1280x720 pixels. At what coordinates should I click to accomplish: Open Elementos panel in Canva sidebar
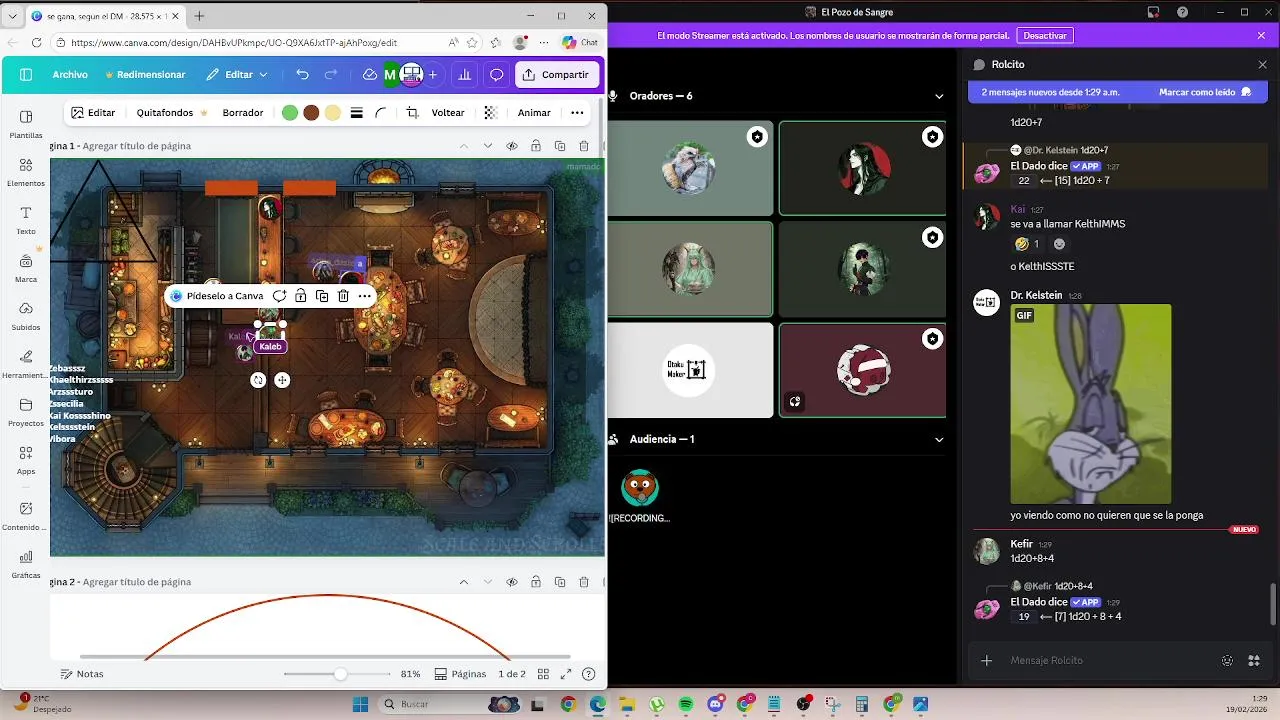(26, 172)
